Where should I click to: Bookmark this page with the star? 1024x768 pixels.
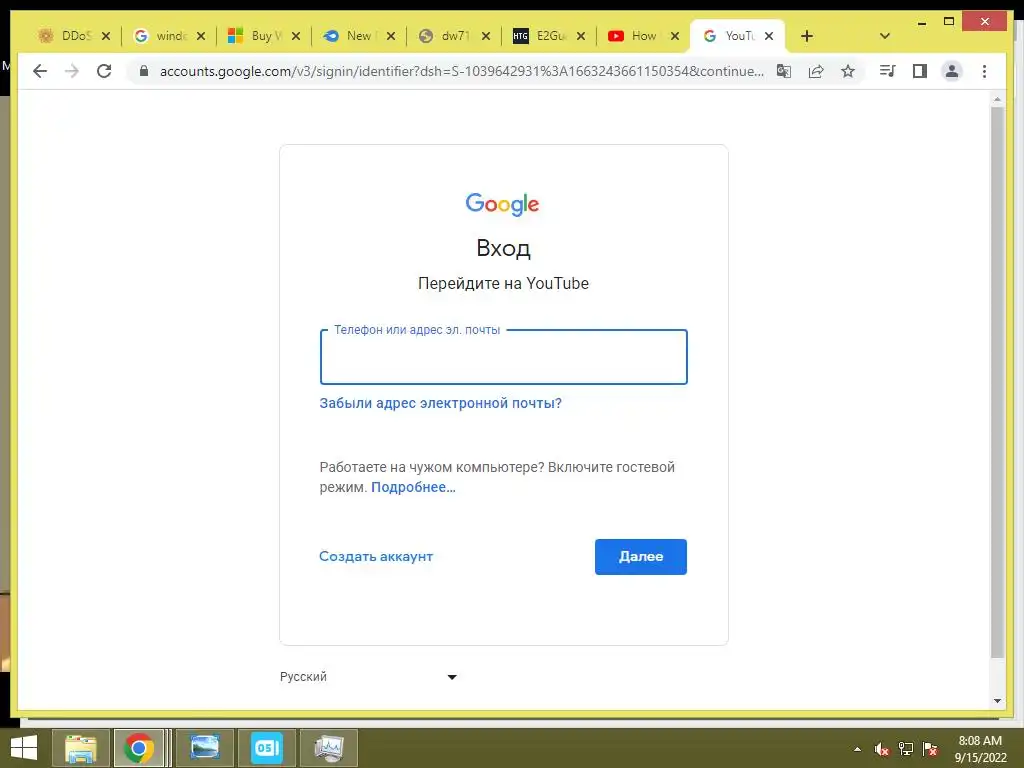[x=848, y=71]
